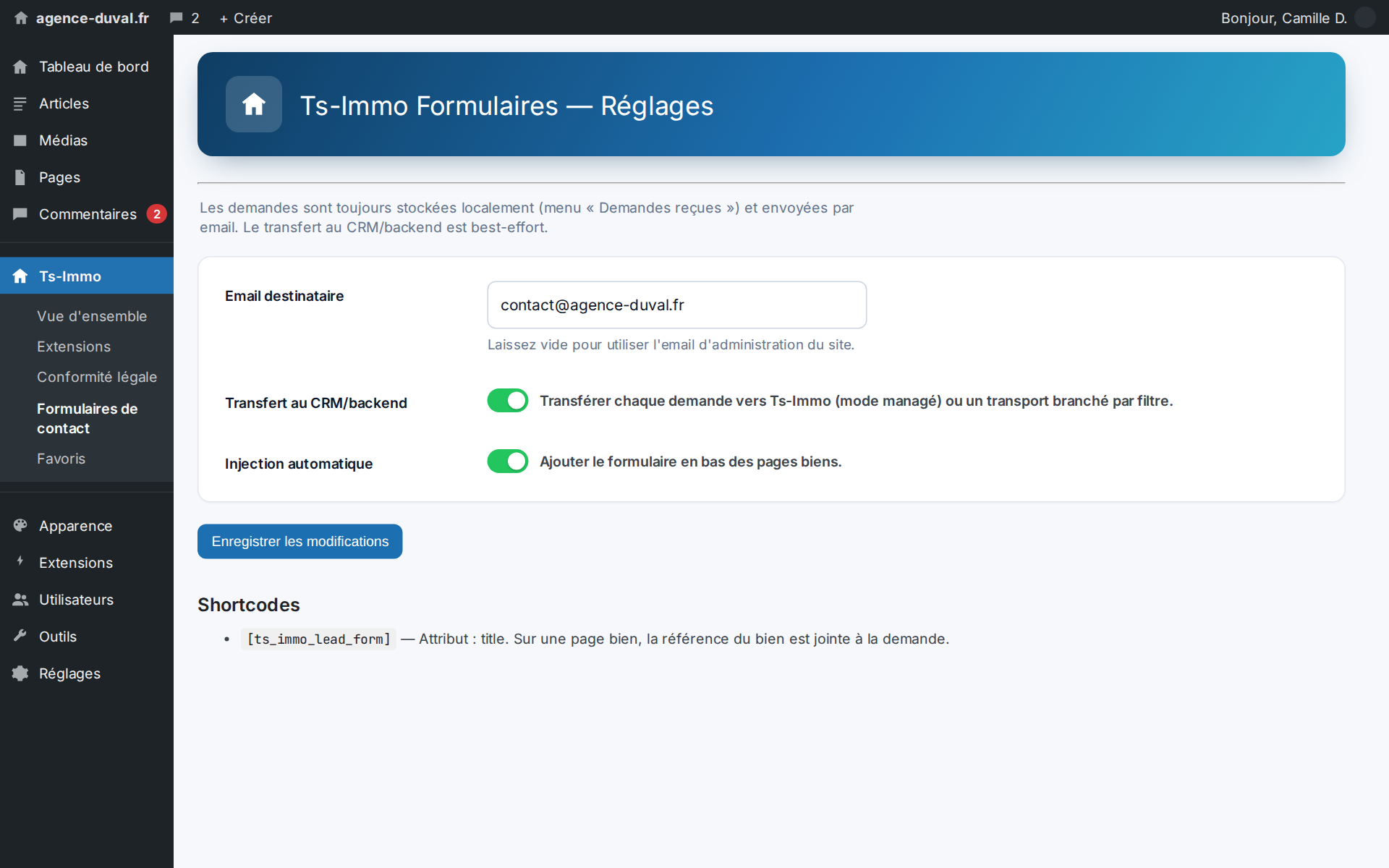Click + Créer in the admin bar

(x=246, y=18)
